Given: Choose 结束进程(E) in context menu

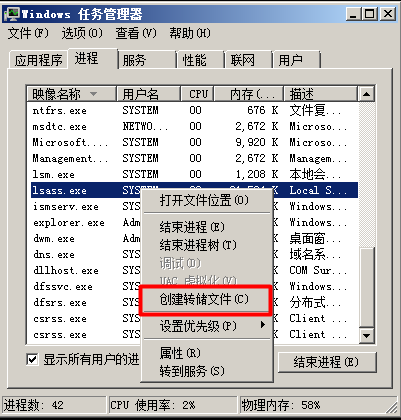Looking at the screenshot, I should pyautogui.click(x=207, y=227).
